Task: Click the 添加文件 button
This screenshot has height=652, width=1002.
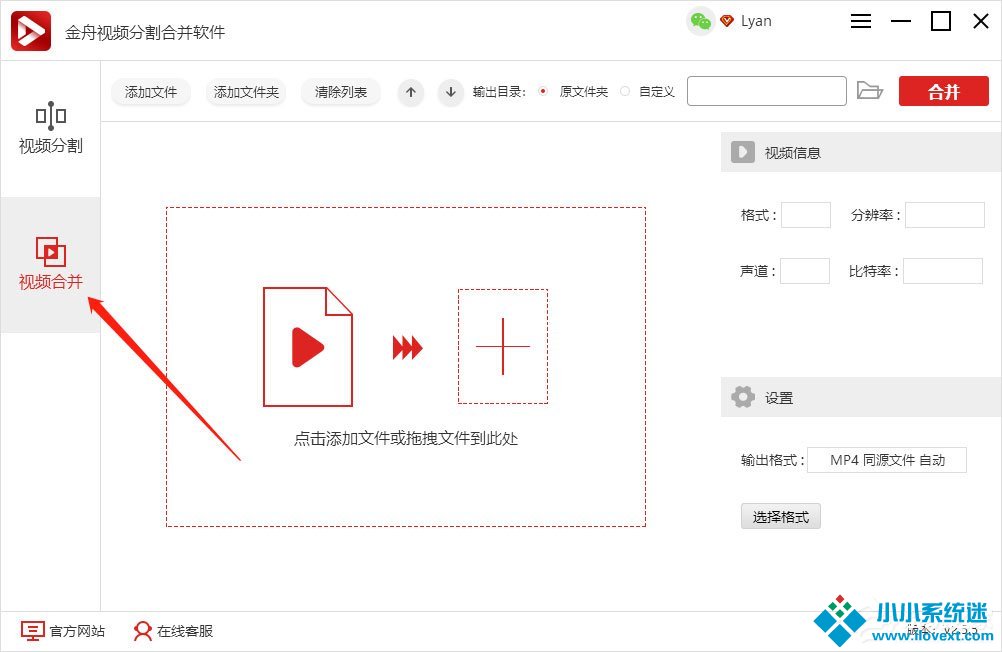Action: 151,92
